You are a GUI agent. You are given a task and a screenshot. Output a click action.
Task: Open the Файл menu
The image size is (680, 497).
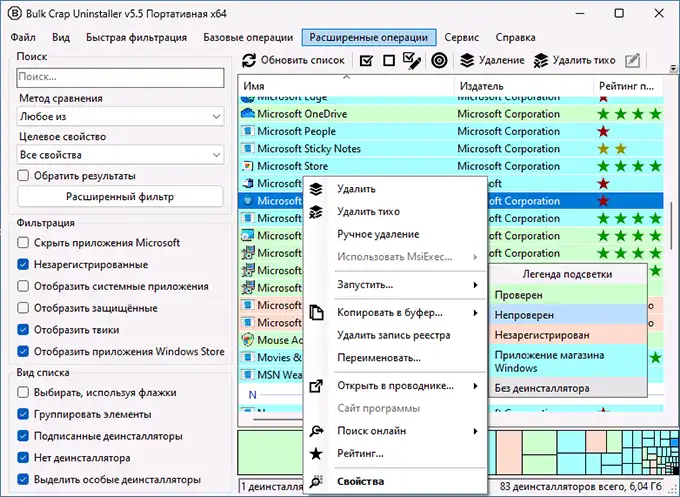point(23,37)
